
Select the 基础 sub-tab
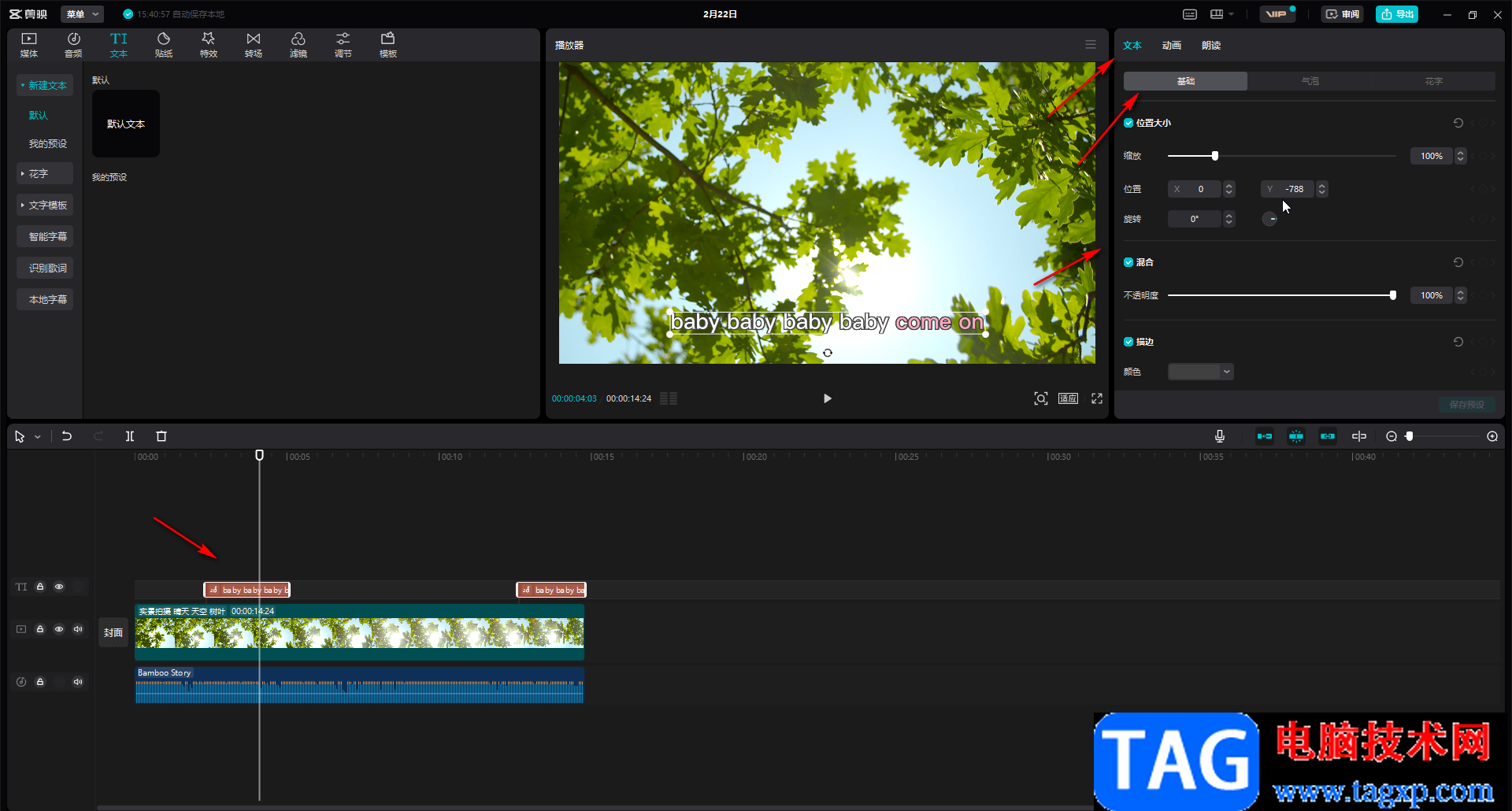tap(1185, 81)
